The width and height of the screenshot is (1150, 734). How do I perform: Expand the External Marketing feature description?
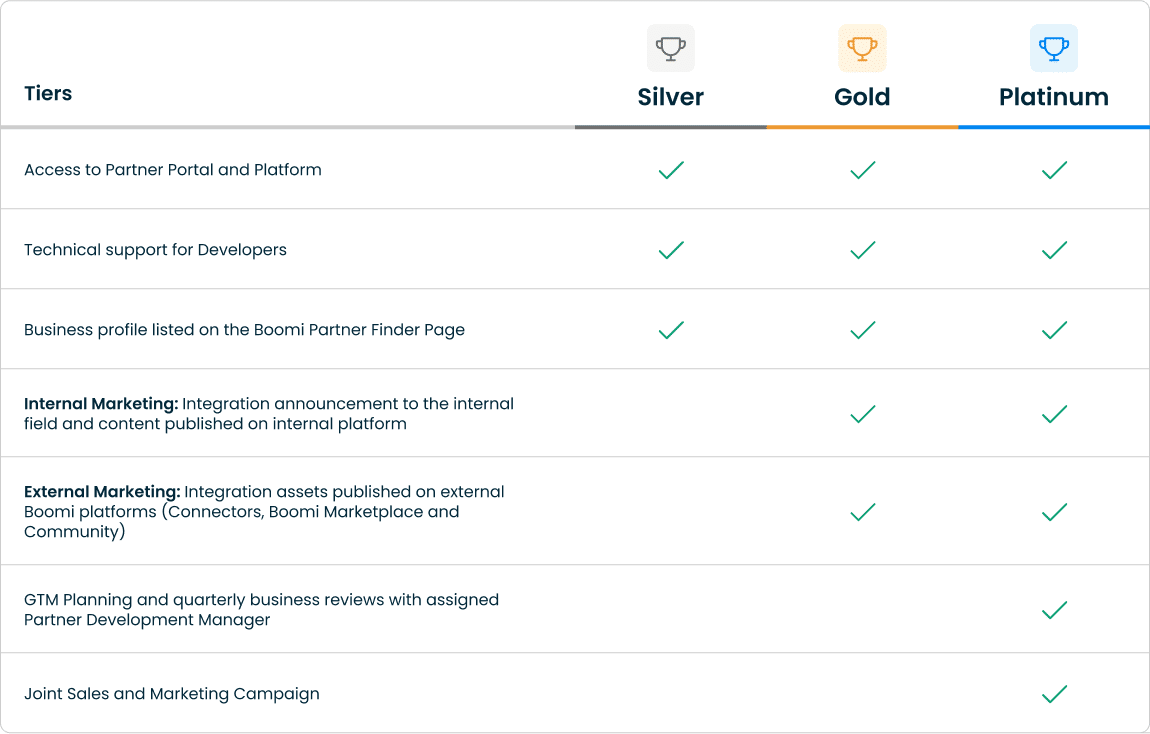[263, 511]
